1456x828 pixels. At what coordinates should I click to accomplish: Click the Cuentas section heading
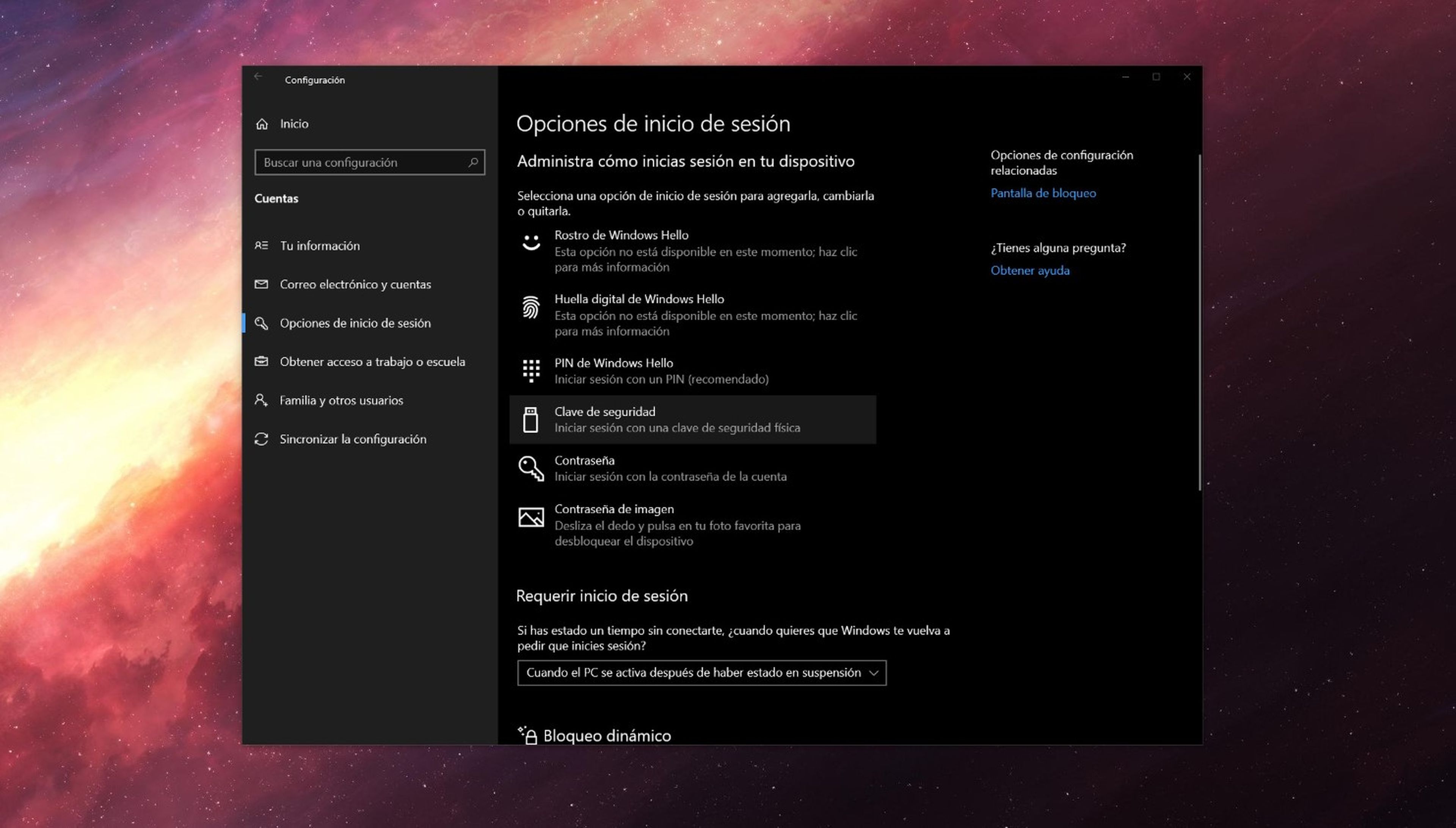[276, 199]
